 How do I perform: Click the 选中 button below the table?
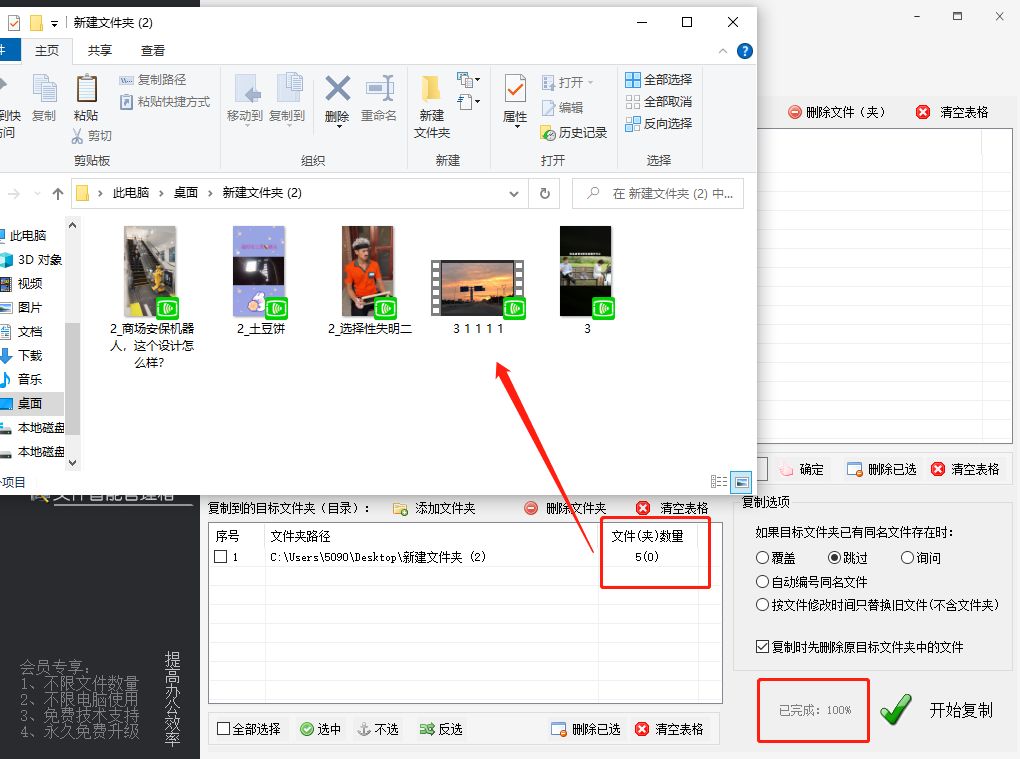point(320,729)
